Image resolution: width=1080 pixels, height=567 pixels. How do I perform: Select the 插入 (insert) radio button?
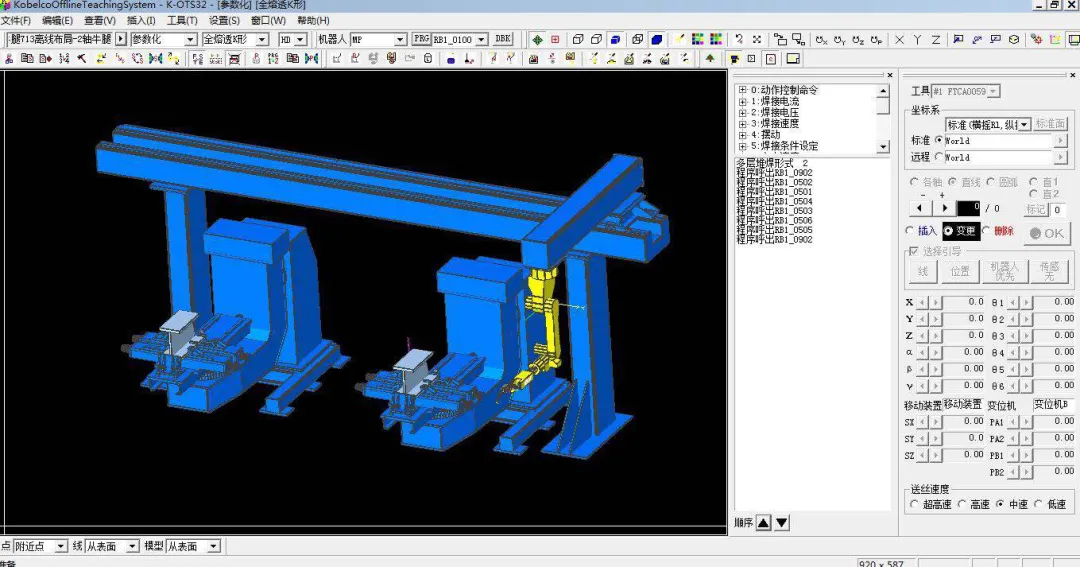click(912, 231)
